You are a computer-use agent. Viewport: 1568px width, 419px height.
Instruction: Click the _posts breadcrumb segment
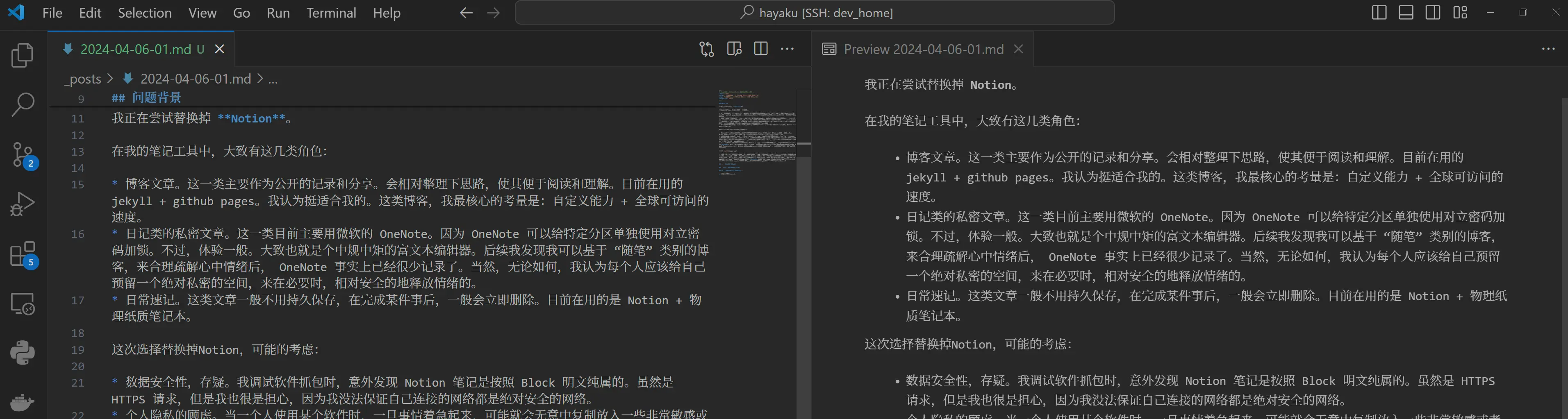click(x=83, y=79)
